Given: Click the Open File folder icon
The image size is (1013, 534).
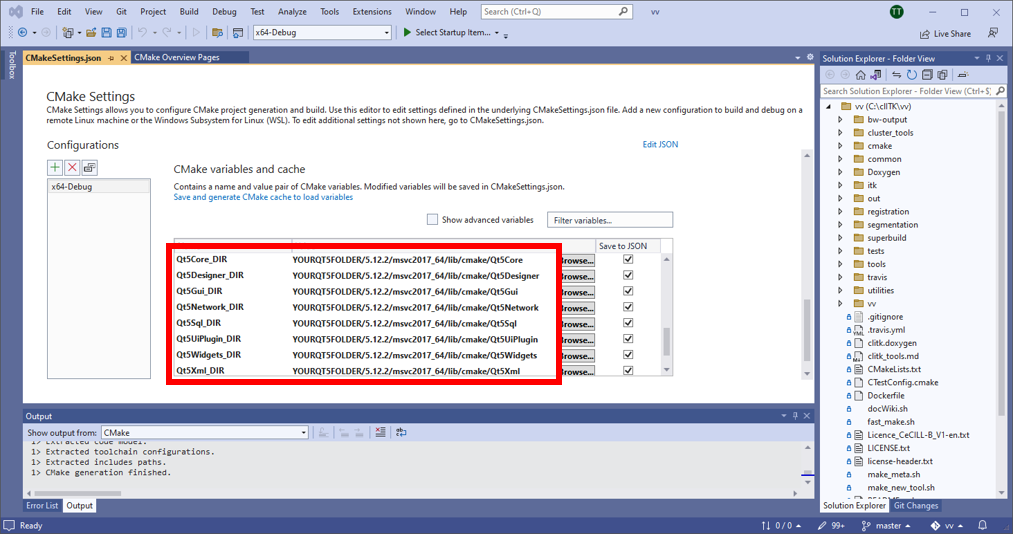Looking at the screenshot, I should point(91,32).
